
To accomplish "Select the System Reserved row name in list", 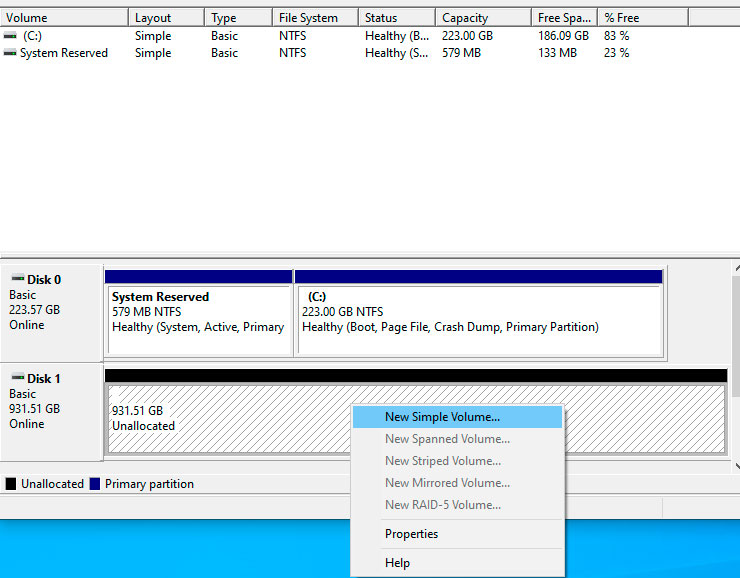I will (x=64, y=53).
